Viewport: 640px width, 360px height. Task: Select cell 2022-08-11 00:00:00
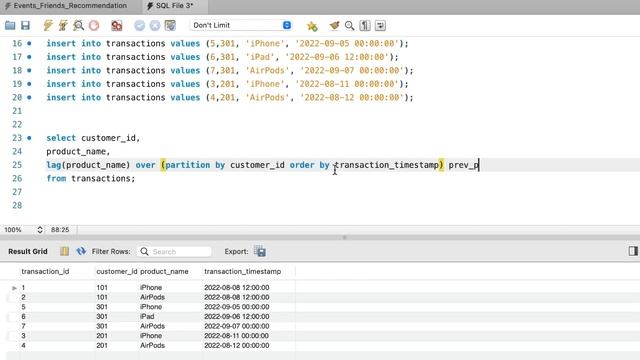[237, 336]
